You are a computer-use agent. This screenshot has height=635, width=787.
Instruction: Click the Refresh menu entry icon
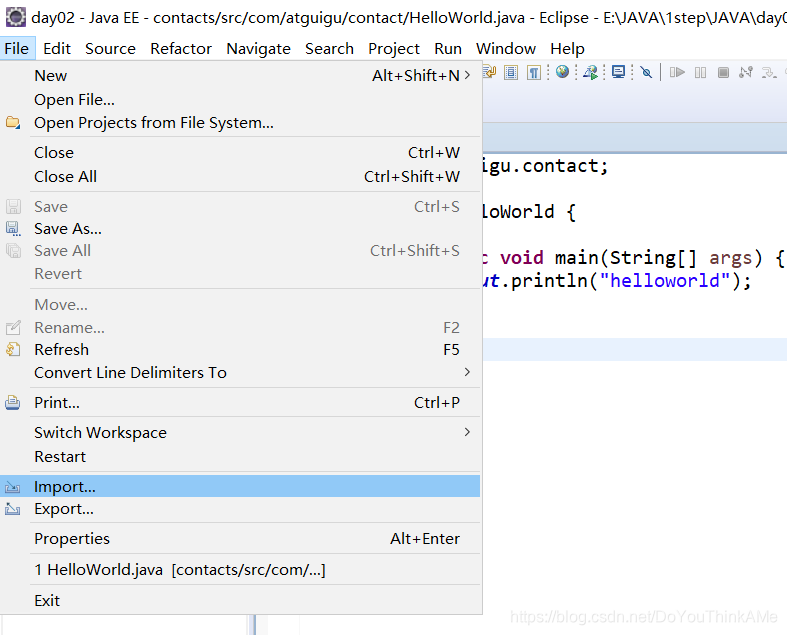pos(13,349)
